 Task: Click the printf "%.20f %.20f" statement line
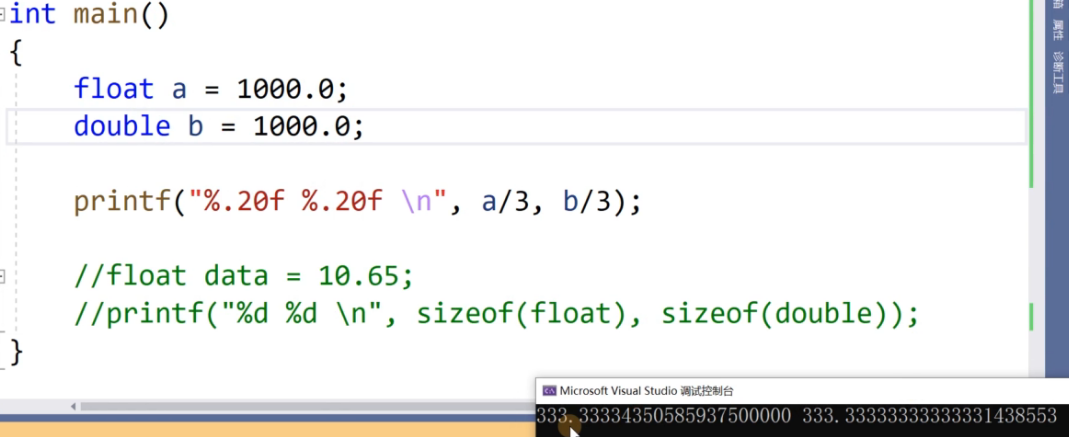pos(357,202)
